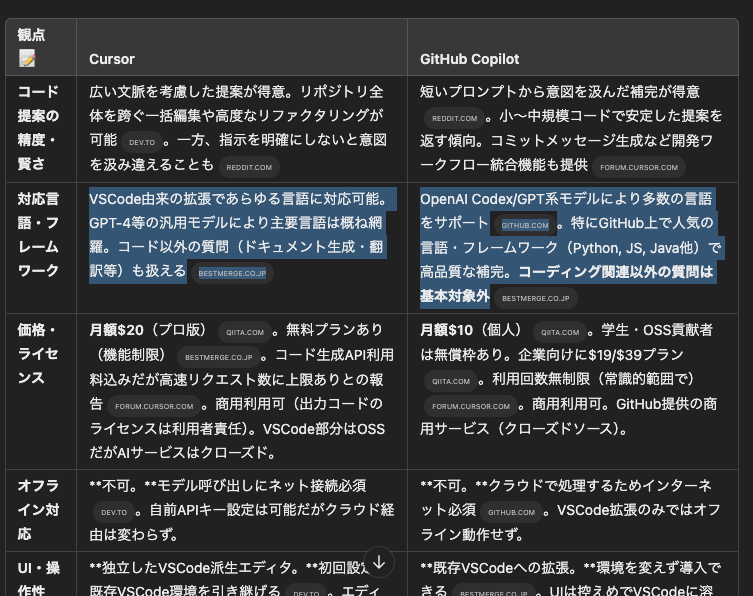Click text OpenAI Codex/GPT系モデルにより多数の言語
The width and height of the screenshot is (753, 596).
[x=566, y=199]
